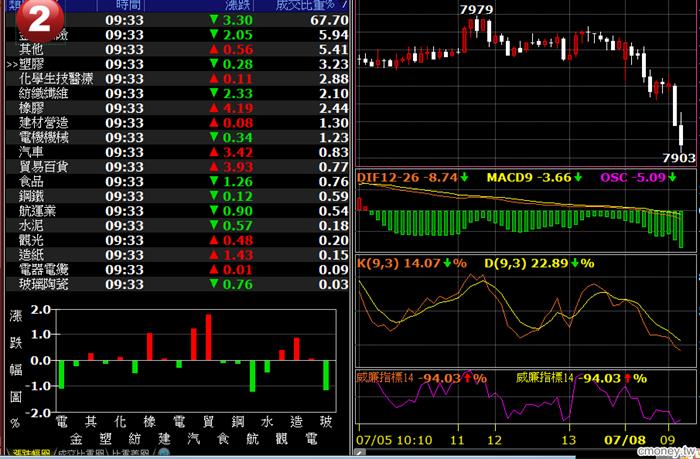The height and width of the screenshot is (459, 700).
Task: Select the 化學生技醫療 sector row
Action: click(x=177, y=79)
